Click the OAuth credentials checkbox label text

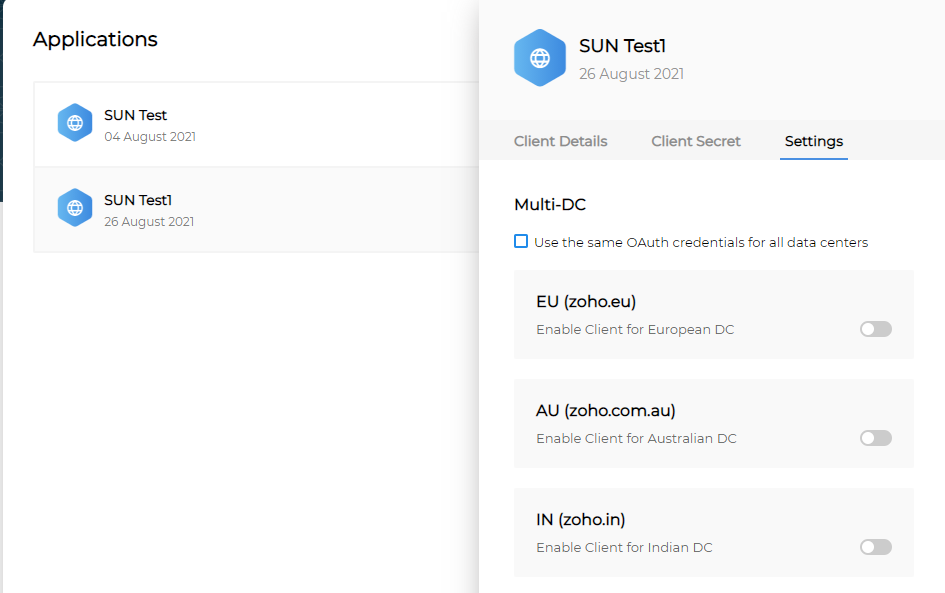pyautogui.click(x=701, y=242)
